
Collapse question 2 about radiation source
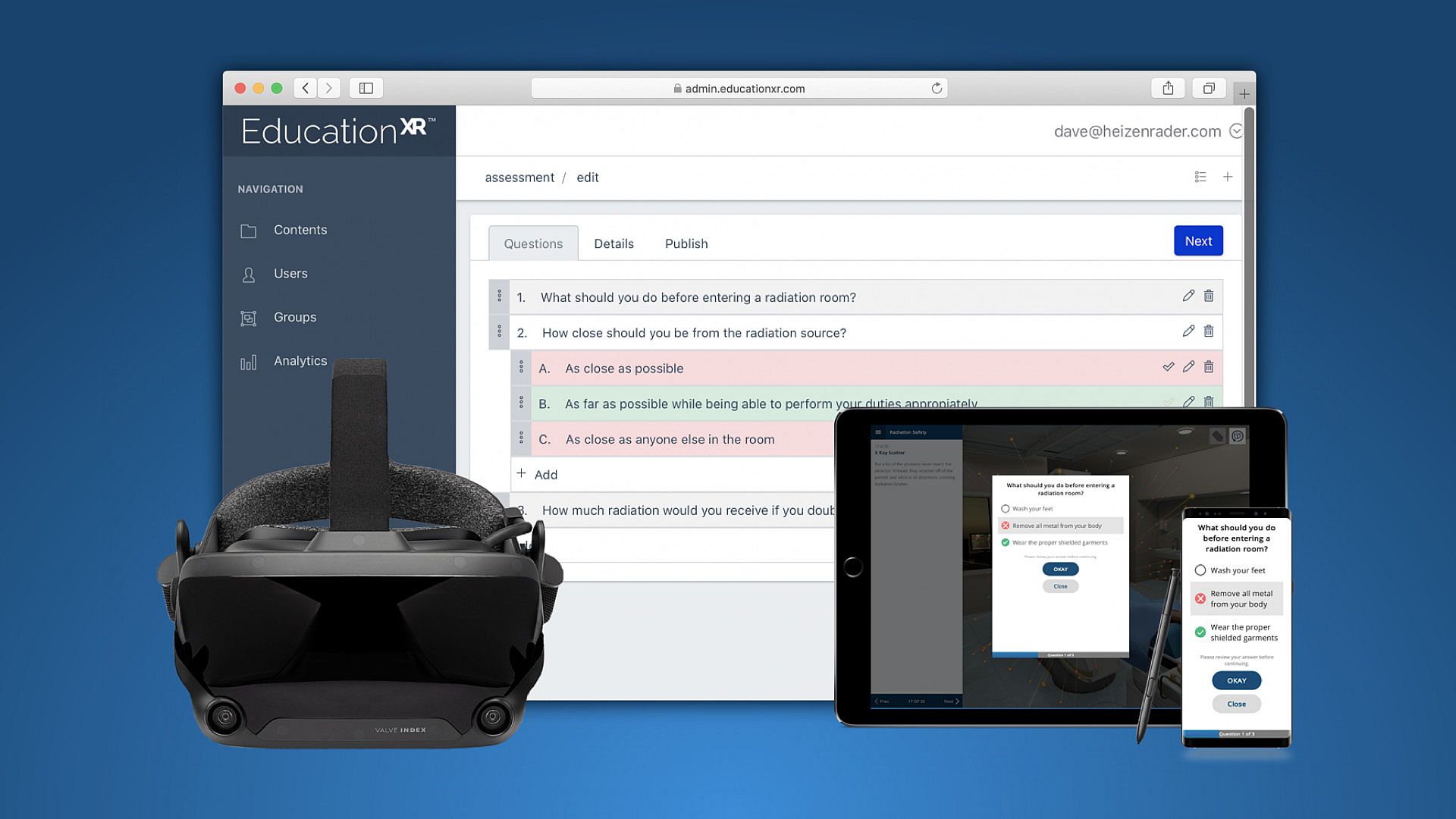[693, 333]
